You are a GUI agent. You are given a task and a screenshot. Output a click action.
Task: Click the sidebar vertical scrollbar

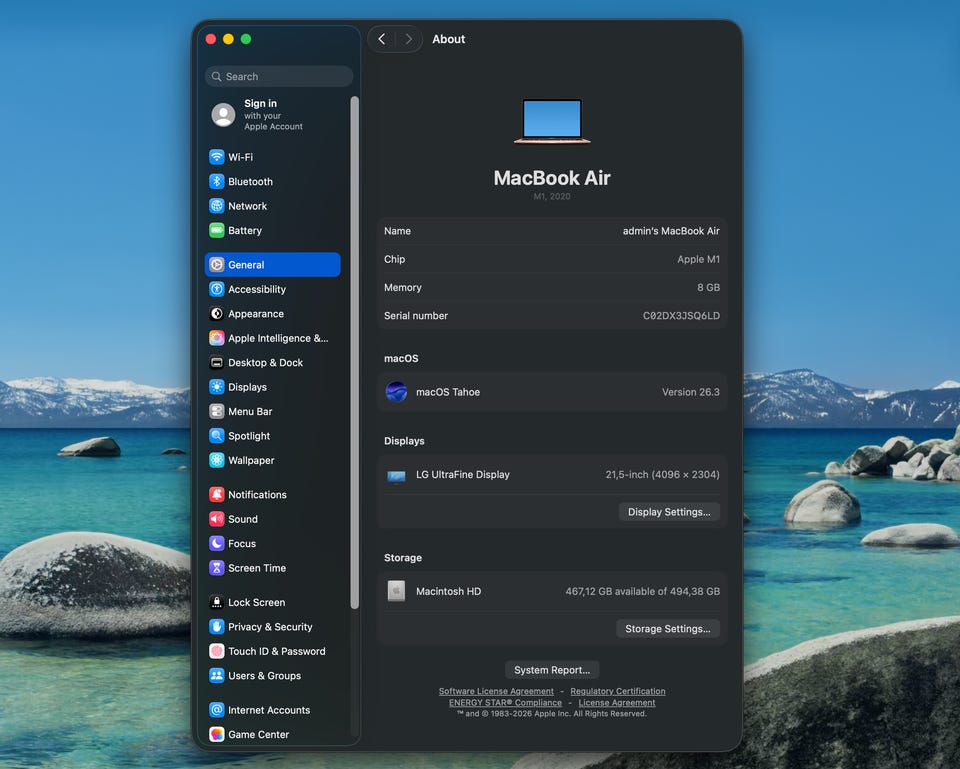[x=354, y=352]
